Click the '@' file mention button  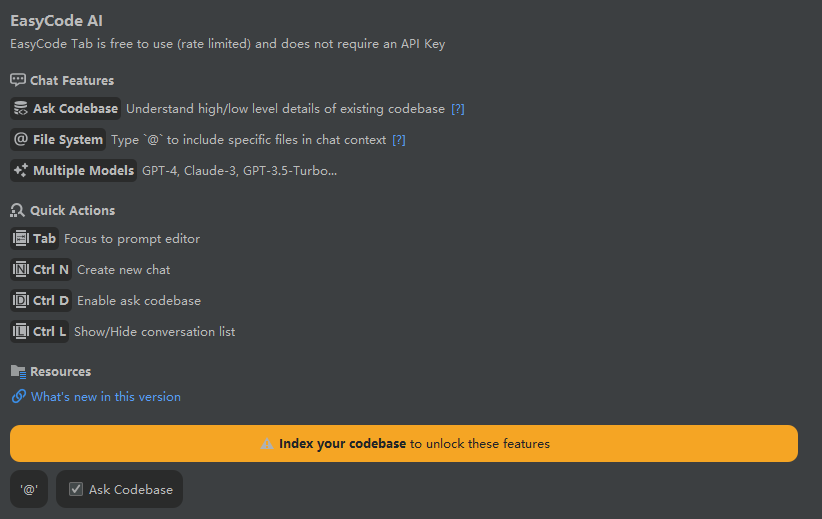pos(29,489)
